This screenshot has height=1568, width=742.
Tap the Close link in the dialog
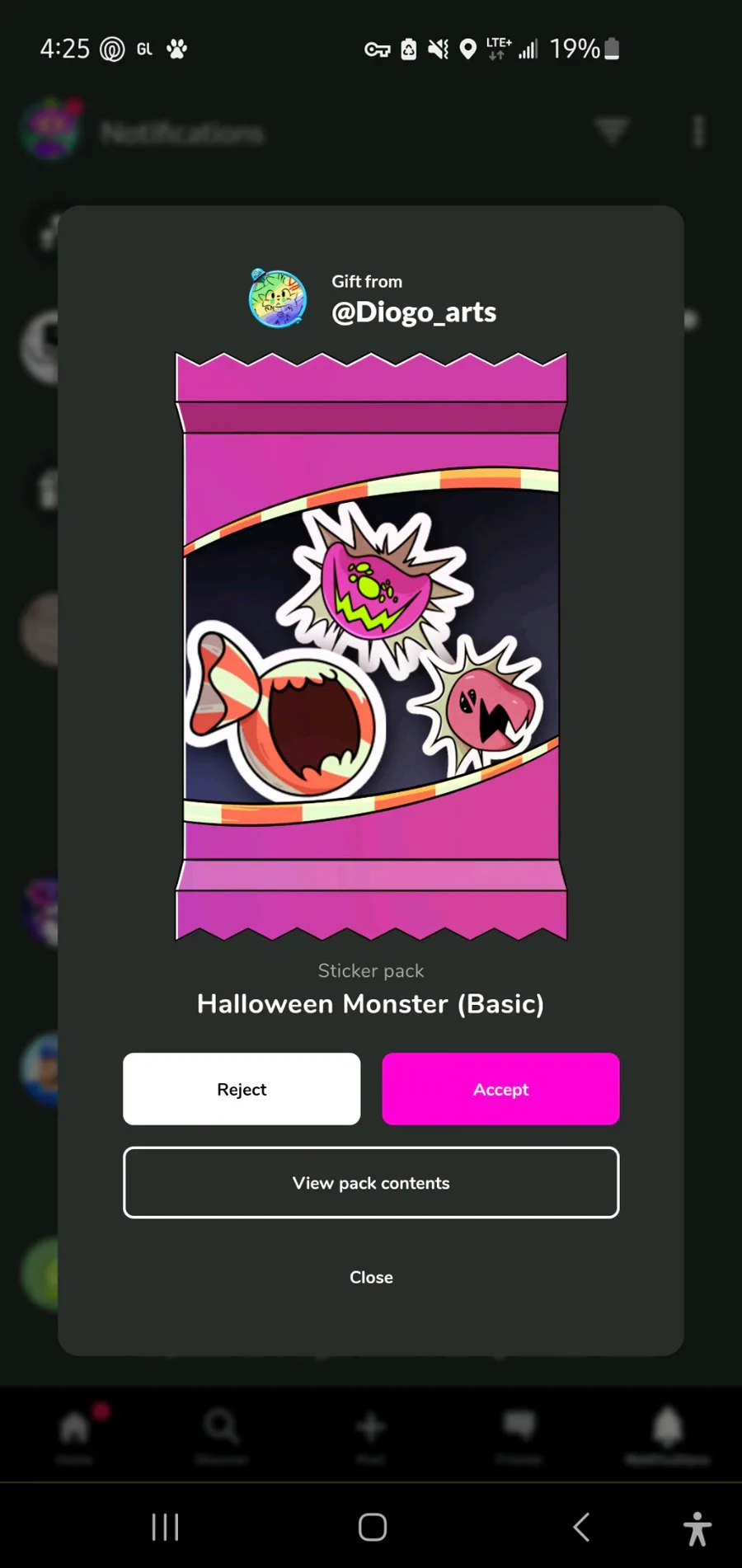(x=371, y=1276)
